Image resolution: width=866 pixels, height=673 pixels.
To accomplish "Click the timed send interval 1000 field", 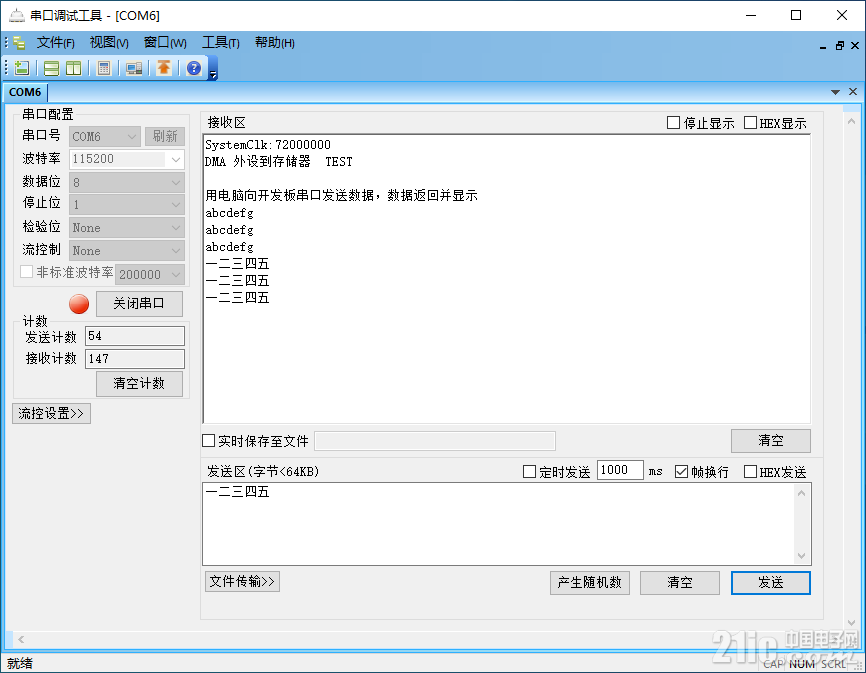I will pyautogui.click(x=620, y=470).
